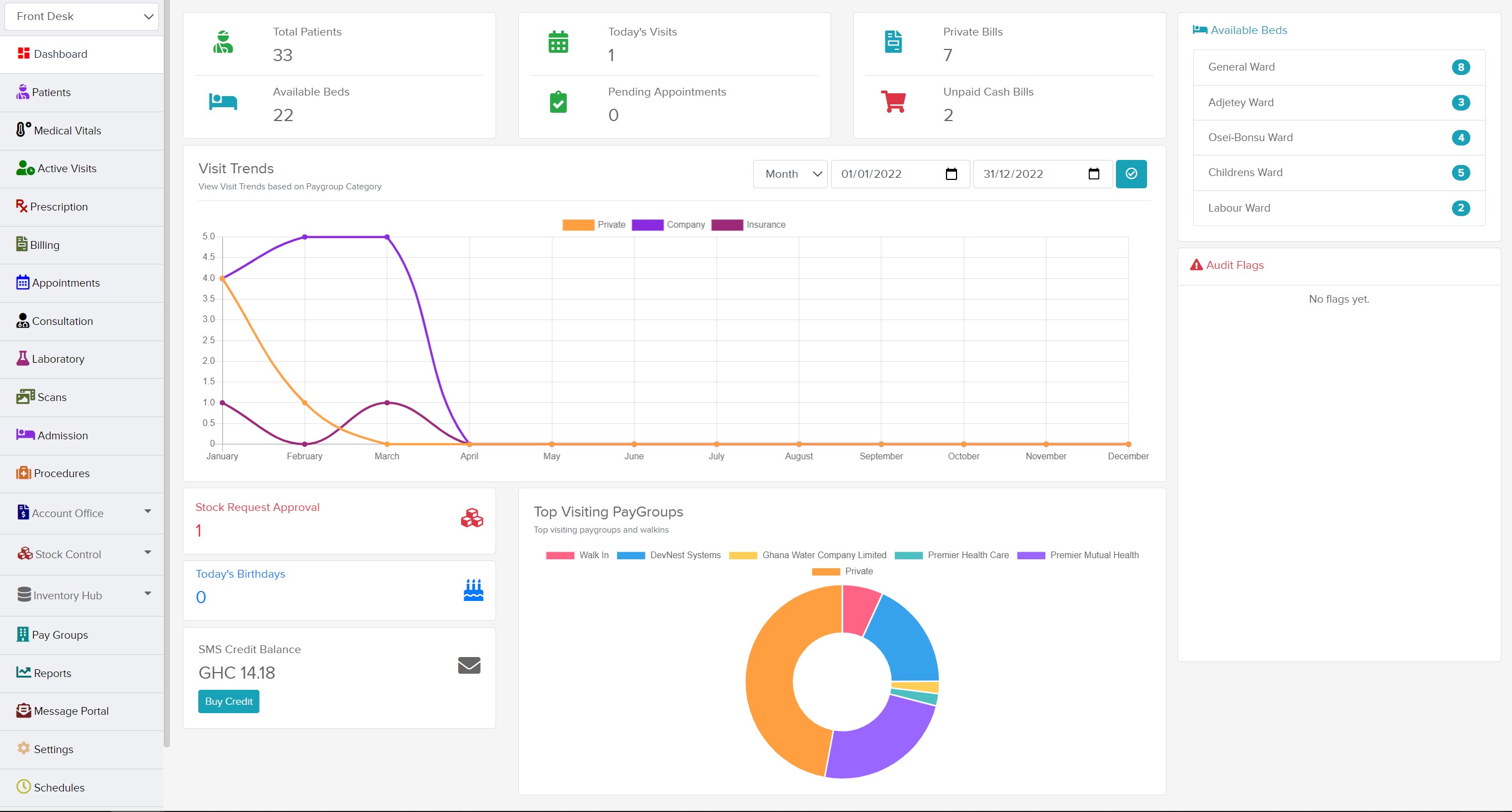Click the Procedures medical kit icon

tap(23, 473)
